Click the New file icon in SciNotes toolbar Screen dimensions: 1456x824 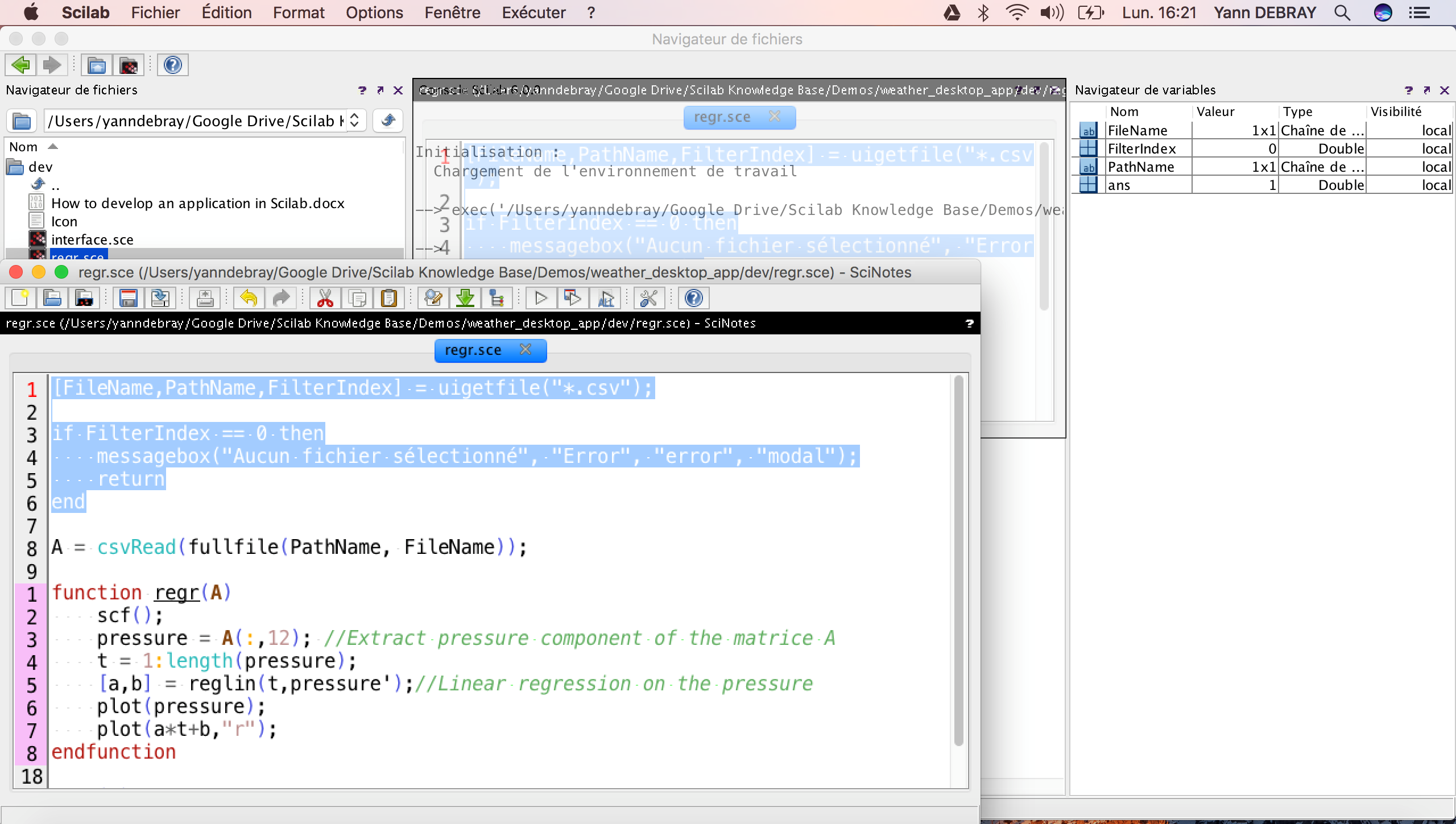coord(20,298)
